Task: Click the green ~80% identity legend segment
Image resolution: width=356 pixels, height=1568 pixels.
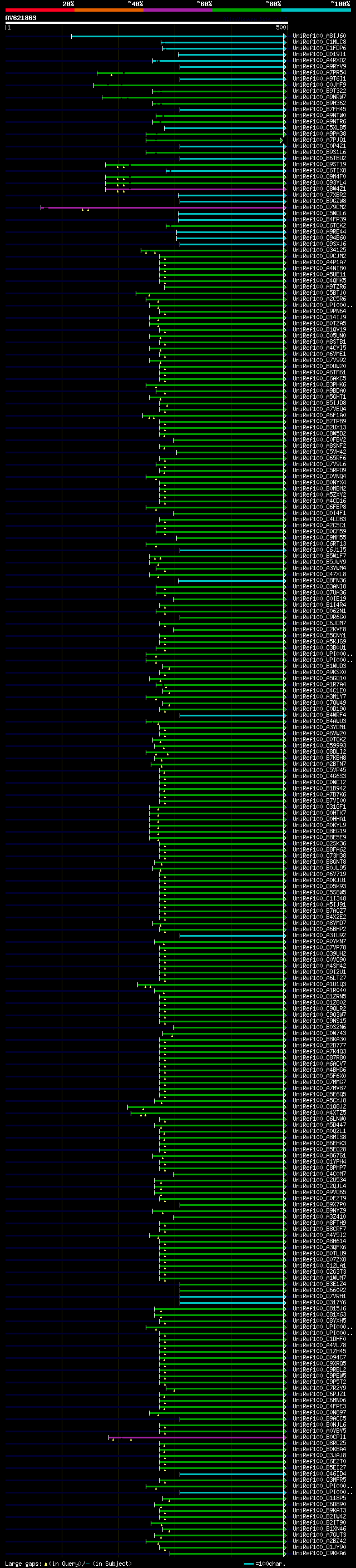Action: point(247,10)
